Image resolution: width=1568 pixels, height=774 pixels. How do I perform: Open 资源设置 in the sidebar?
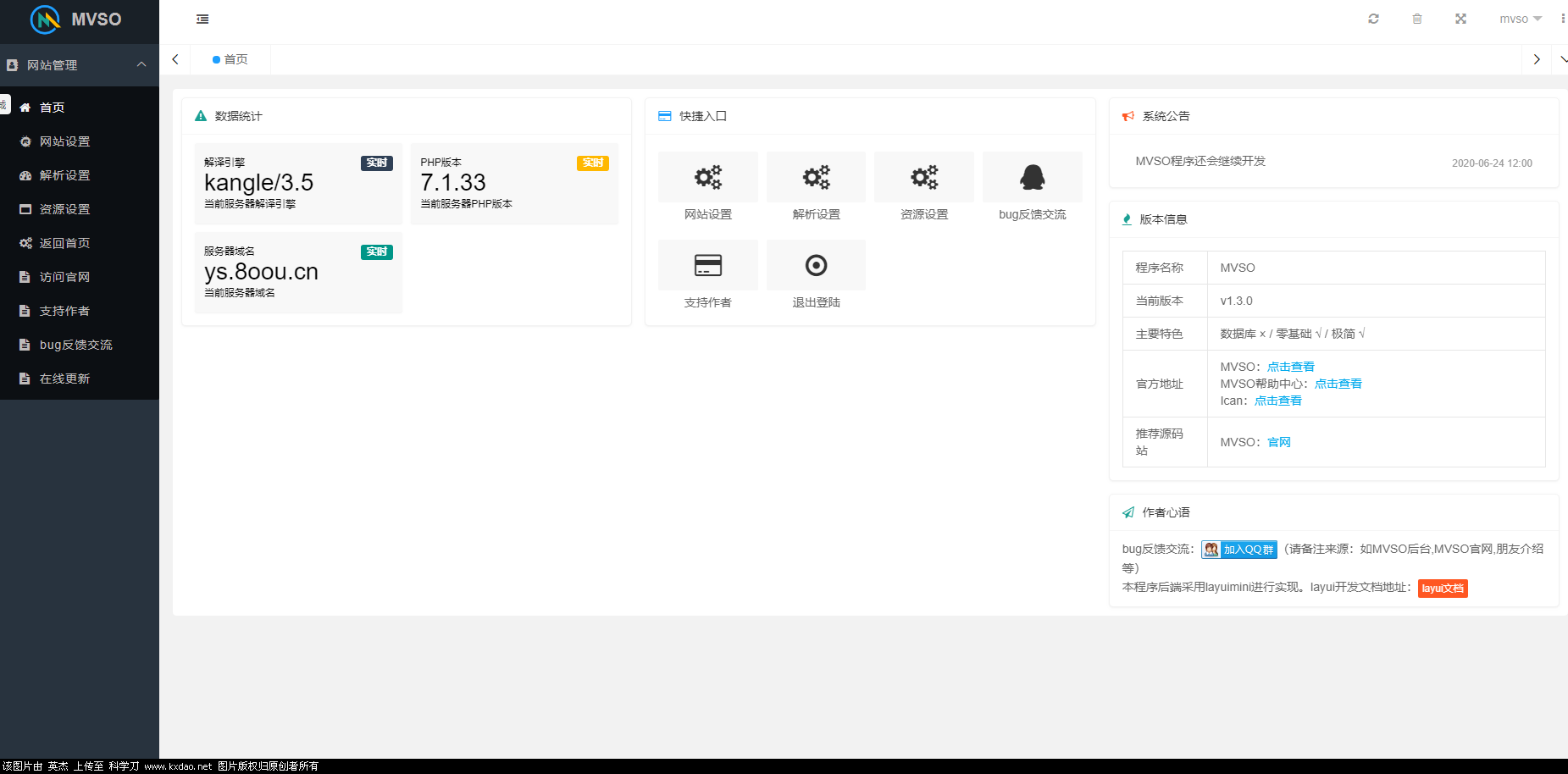pos(80,209)
